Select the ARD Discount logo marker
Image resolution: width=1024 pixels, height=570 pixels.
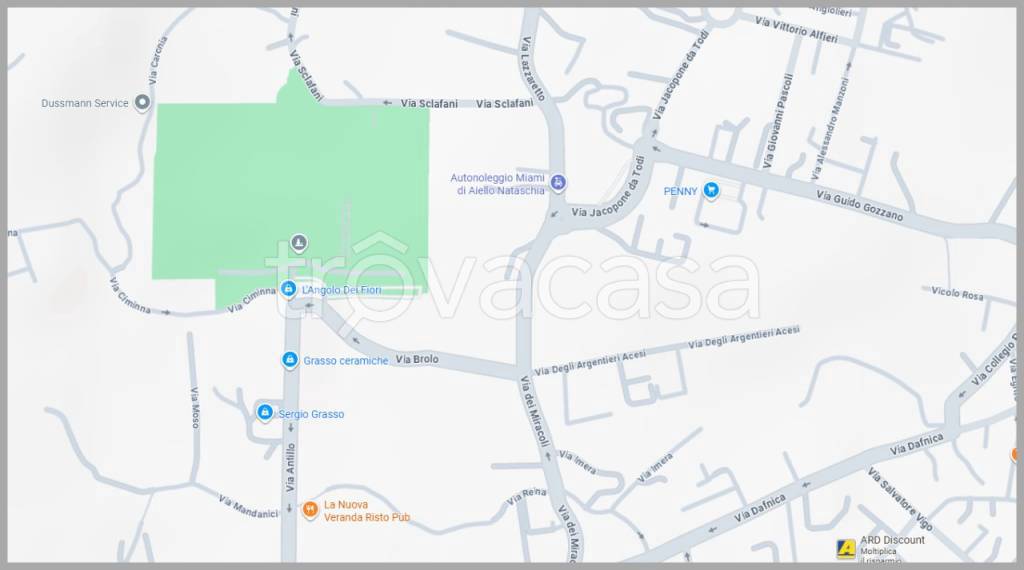pos(846,548)
